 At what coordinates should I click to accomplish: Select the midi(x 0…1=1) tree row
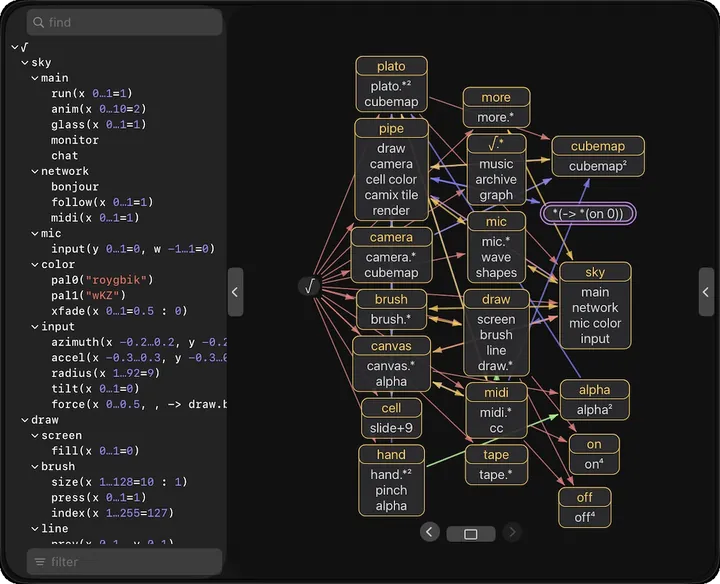[95, 218]
